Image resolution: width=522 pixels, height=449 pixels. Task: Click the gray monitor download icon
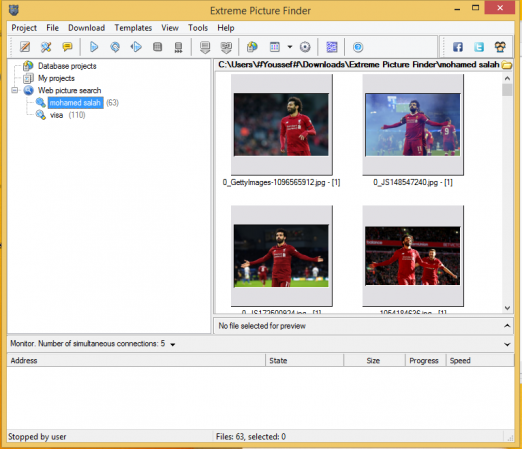point(205,47)
